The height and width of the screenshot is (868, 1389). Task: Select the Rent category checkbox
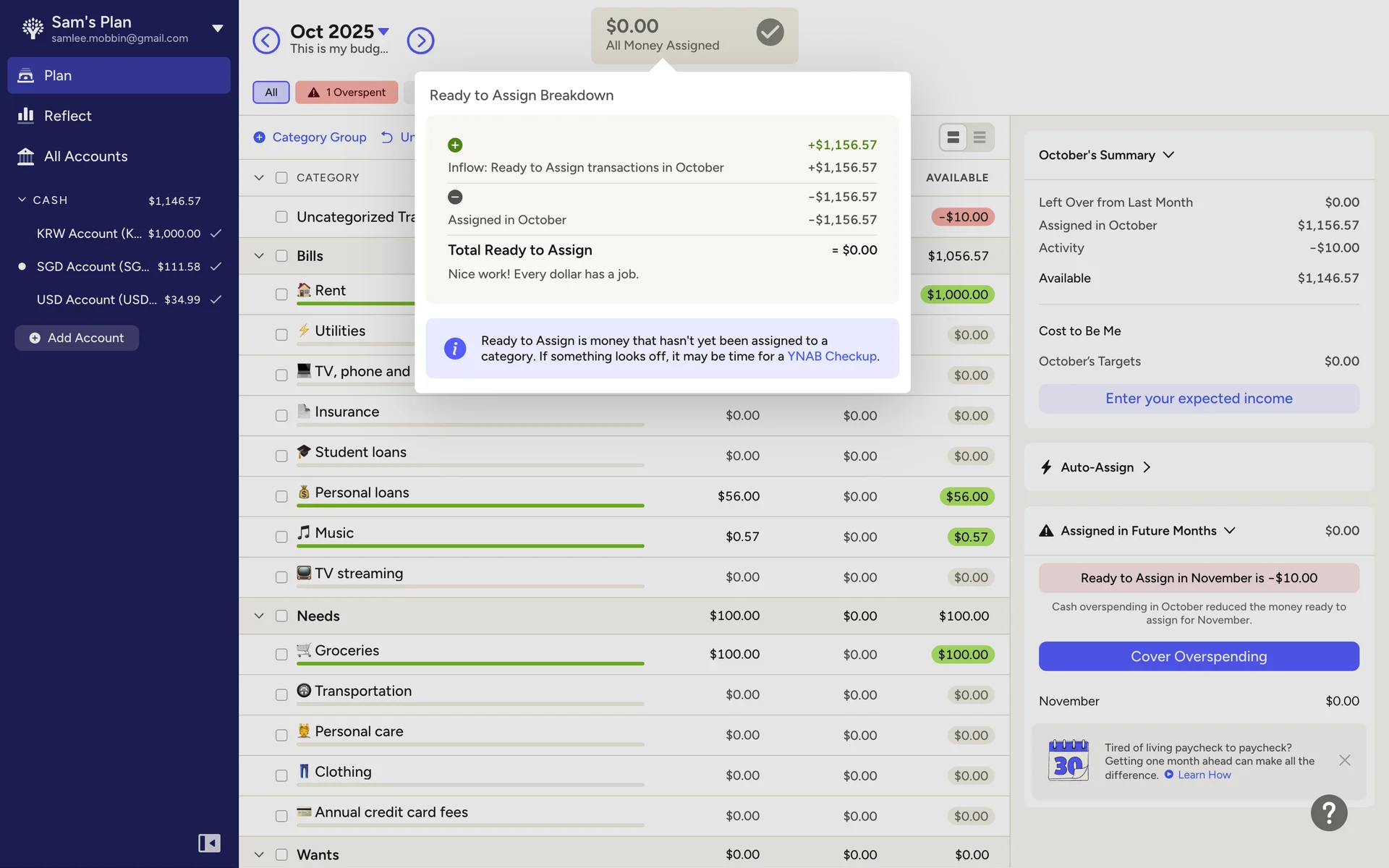coord(281,294)
